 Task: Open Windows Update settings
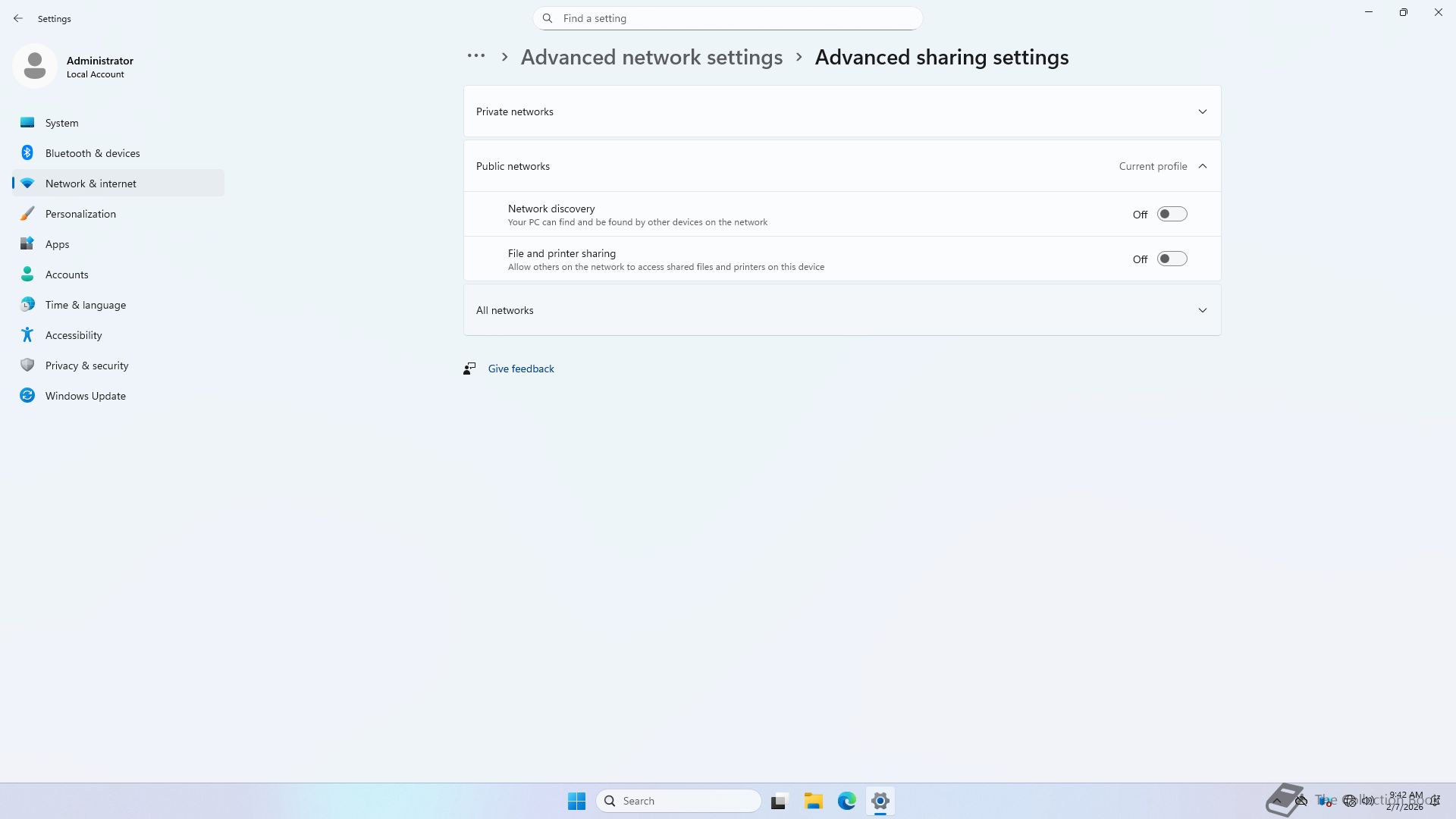pyautogui.click(x=85, y=396)
